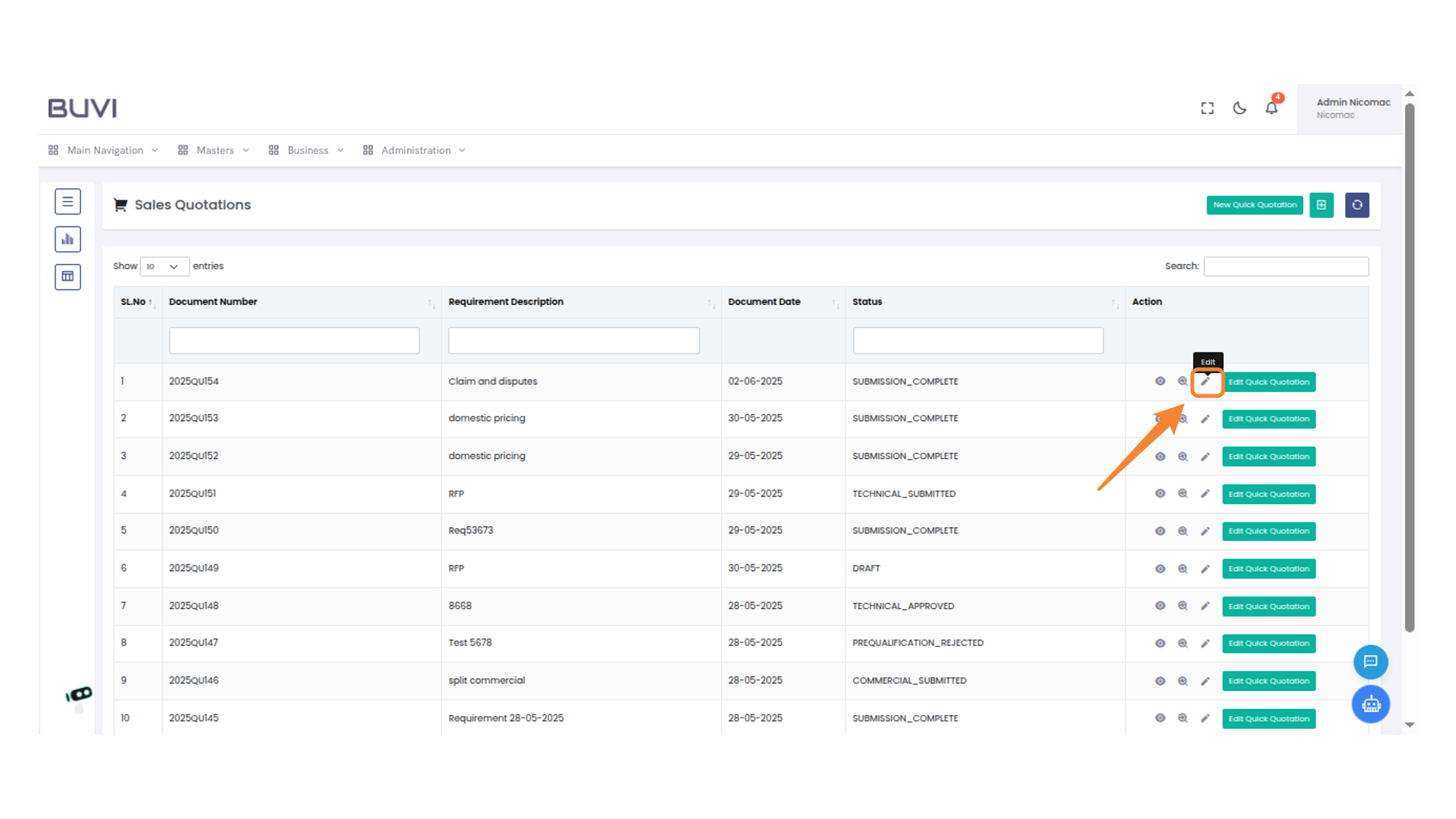
Task: Click the green plus-square button beside New Quick Quotation
Action: [x=1321, y=205]
